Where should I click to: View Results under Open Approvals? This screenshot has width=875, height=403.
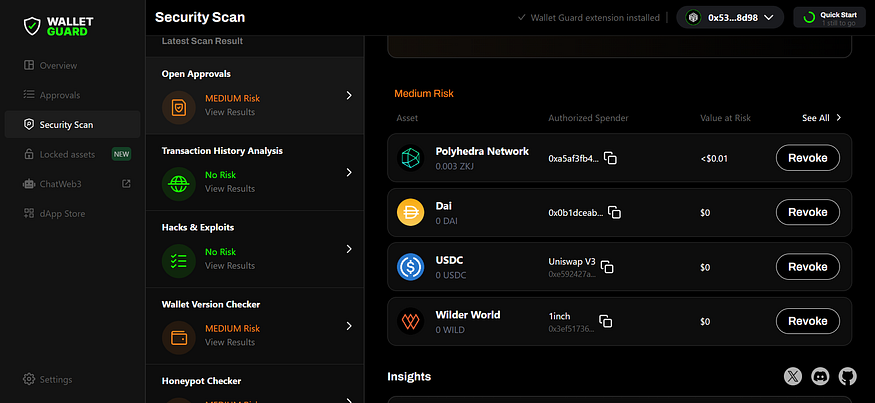[230, 112]
